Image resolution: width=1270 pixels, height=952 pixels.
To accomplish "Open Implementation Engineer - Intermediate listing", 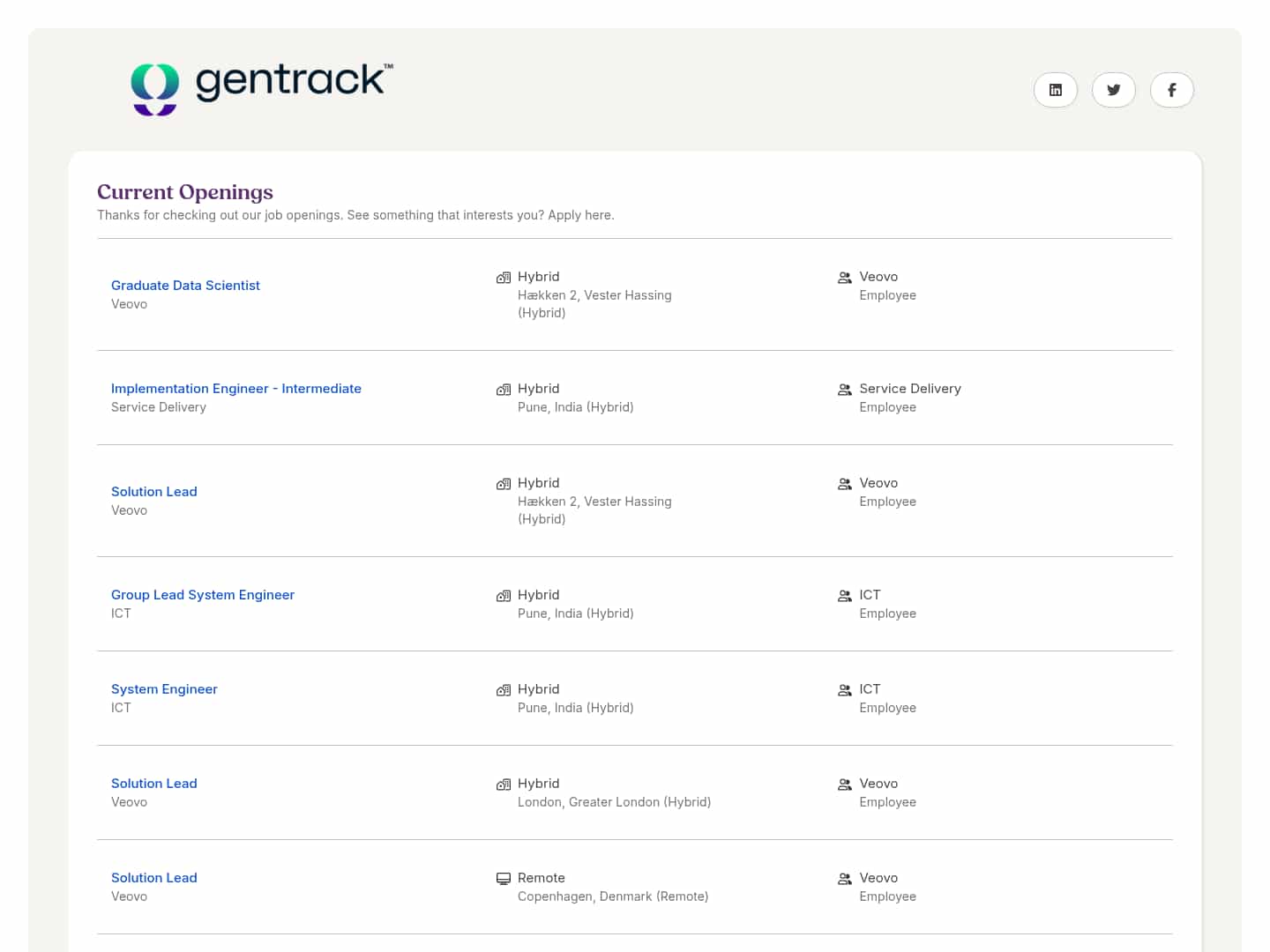I will [235, 389].
